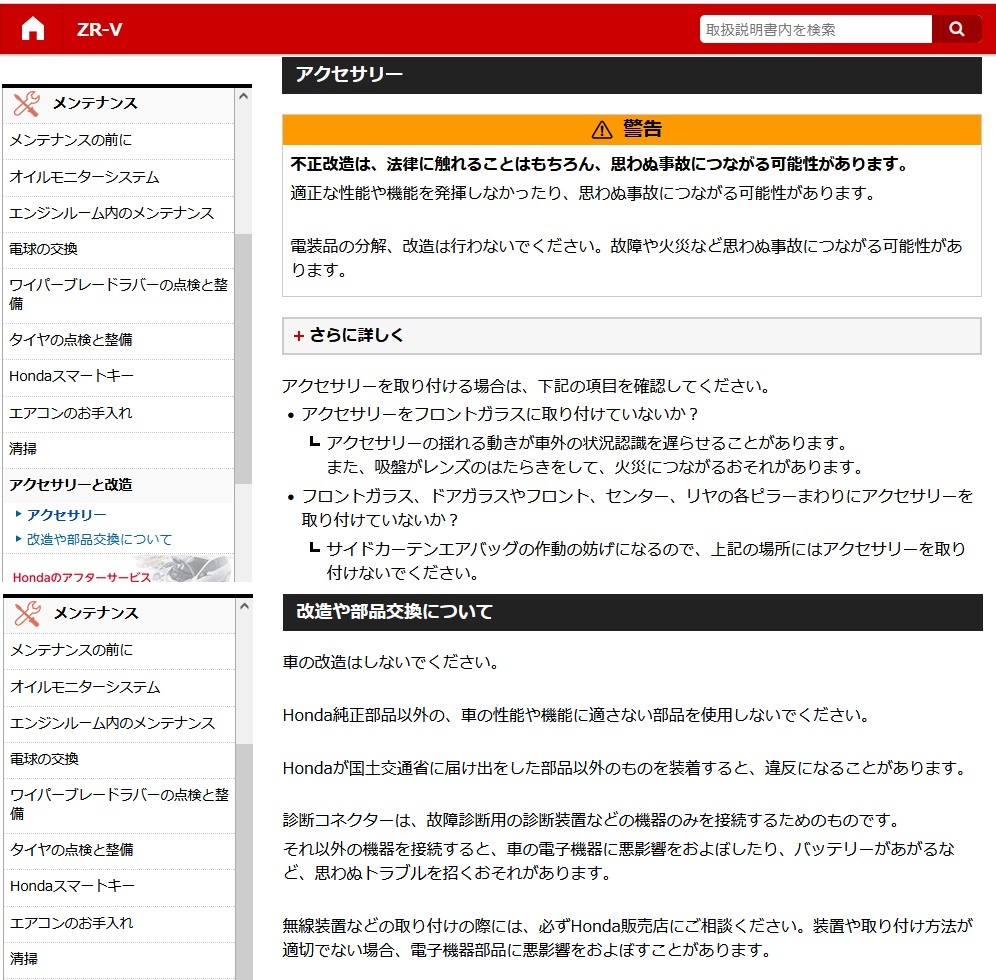This screenshot has height=980, width=996.
Task: Click the wrench maintenance icon in upper sidebar
Action: [26, 104]
